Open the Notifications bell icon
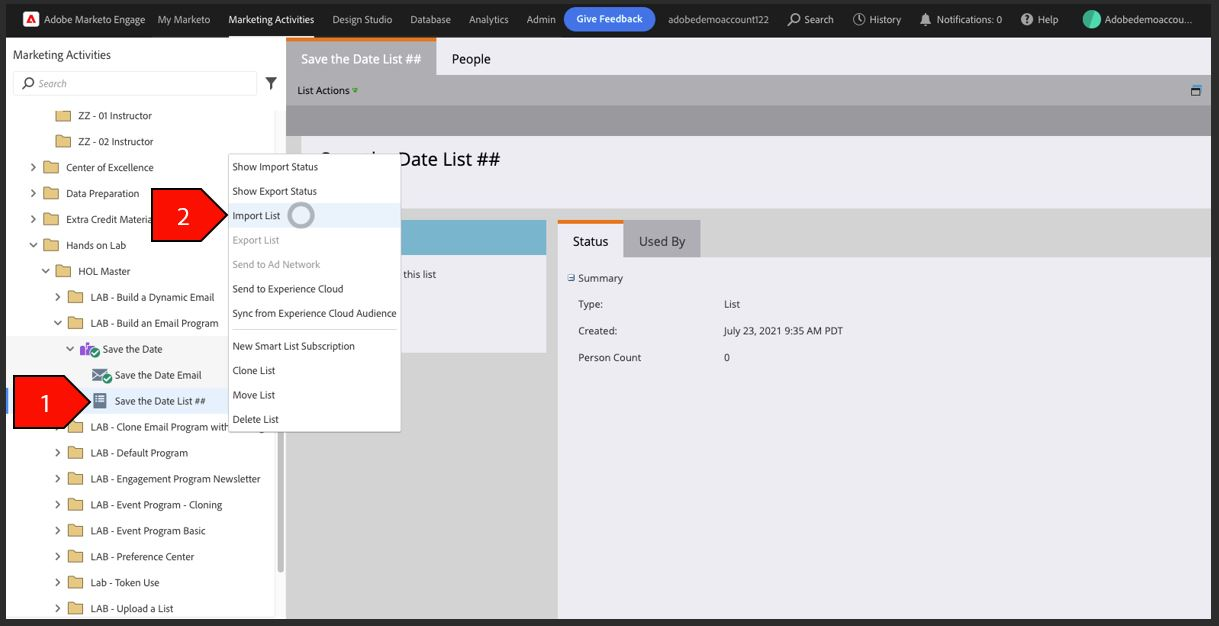 (925, 19)
